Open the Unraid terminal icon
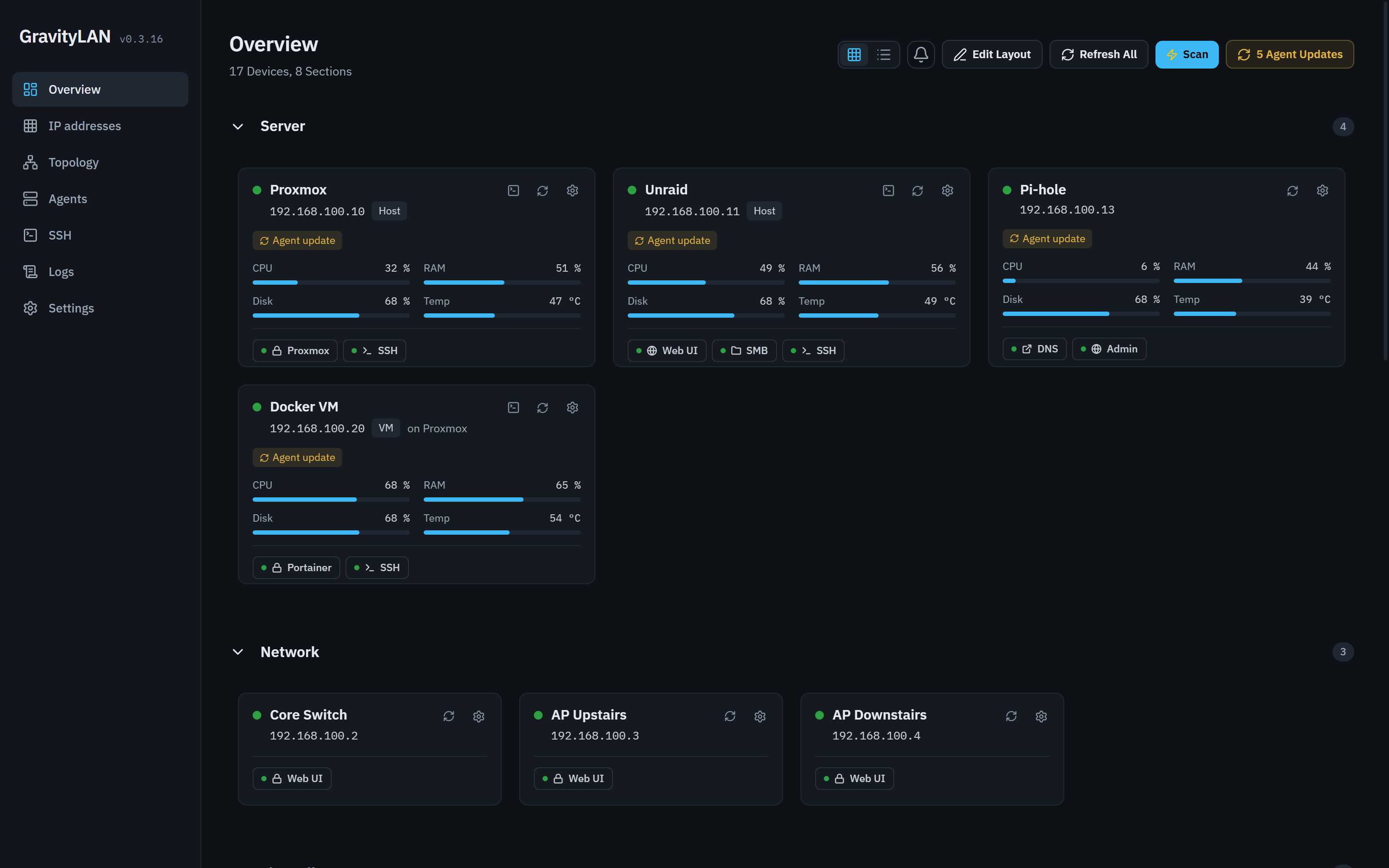Screen dimensions: 1389x868 click(888, 191)
